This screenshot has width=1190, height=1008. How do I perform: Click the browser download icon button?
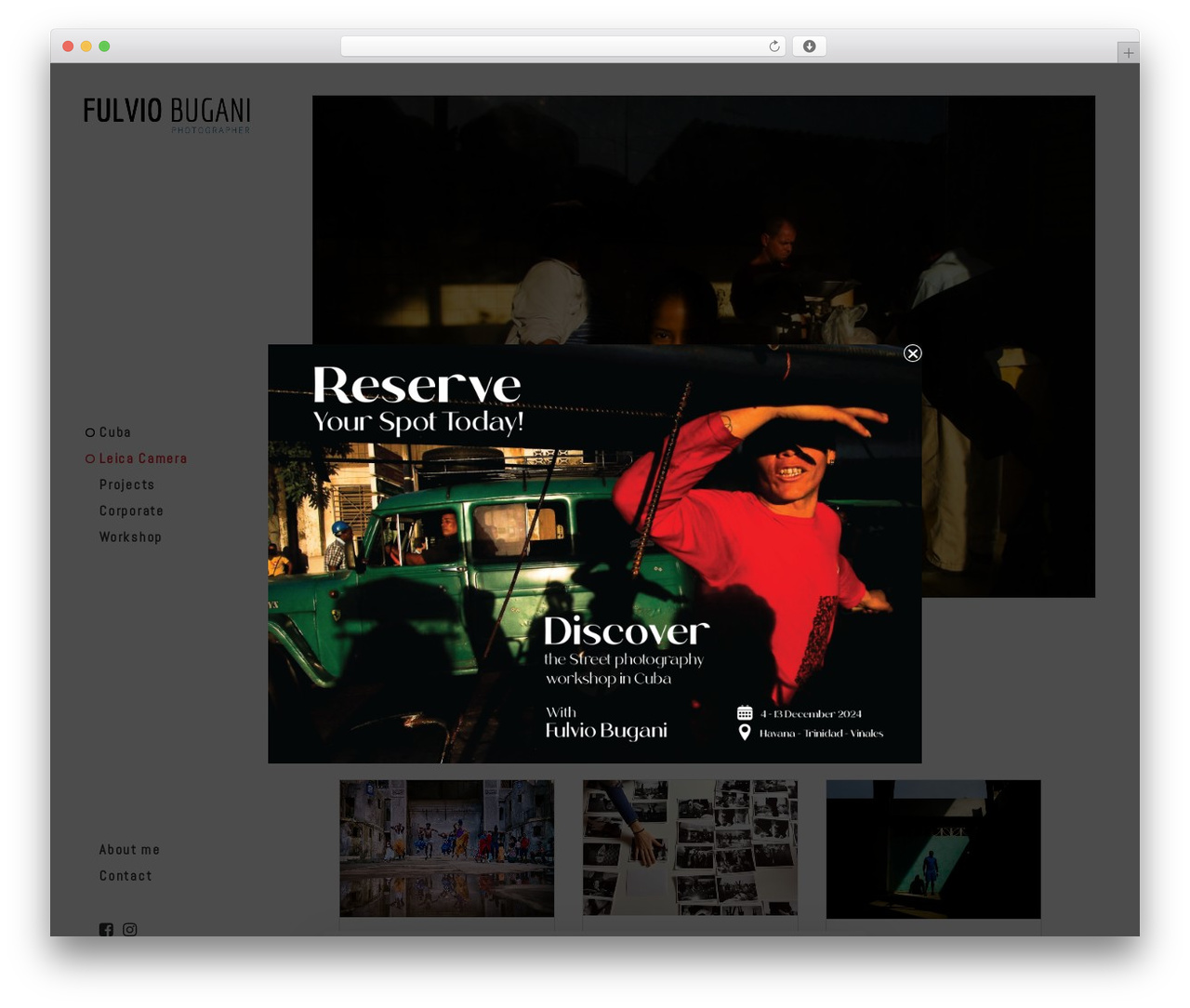810,46
